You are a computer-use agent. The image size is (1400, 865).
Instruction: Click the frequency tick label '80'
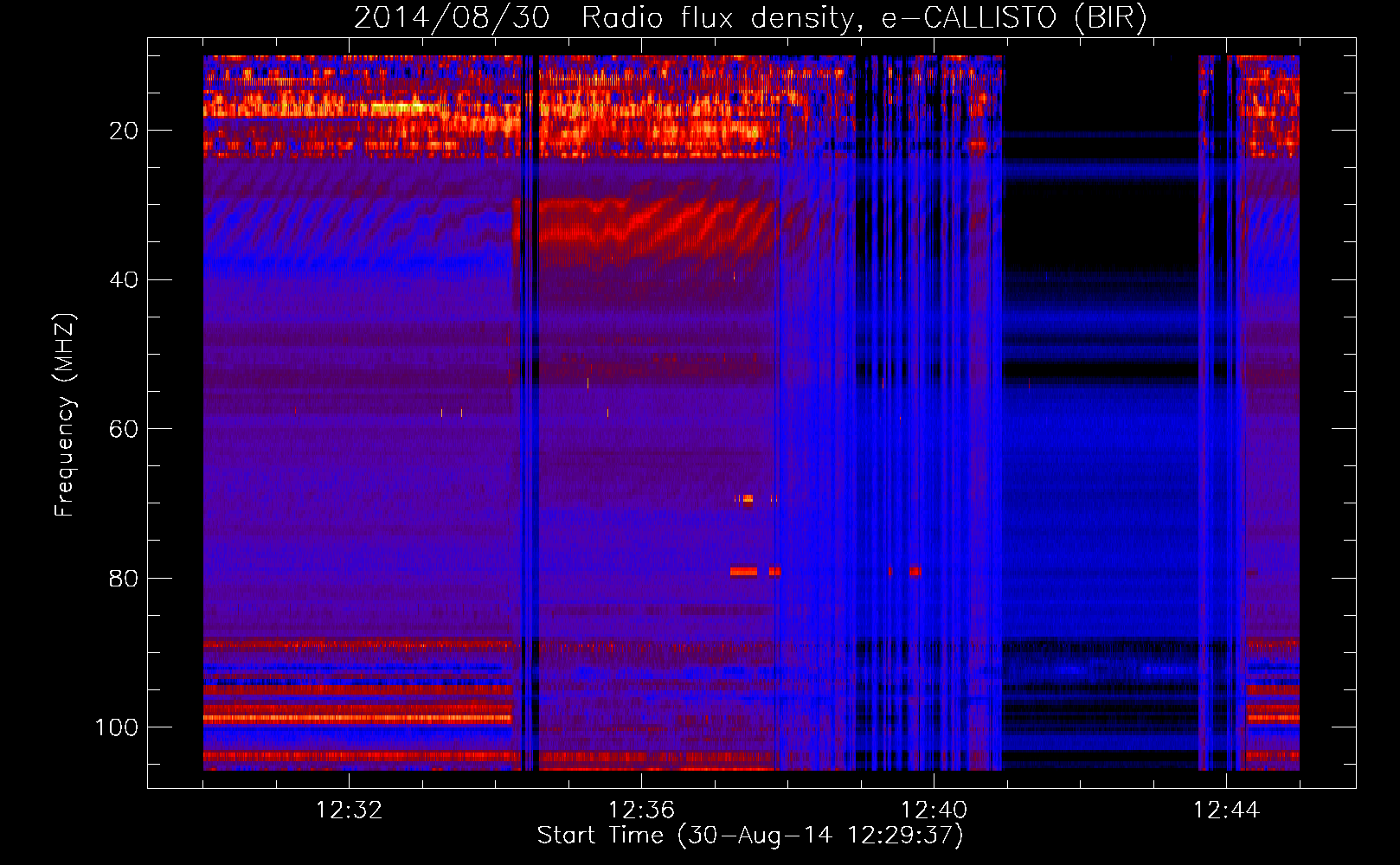coord(124,578)
